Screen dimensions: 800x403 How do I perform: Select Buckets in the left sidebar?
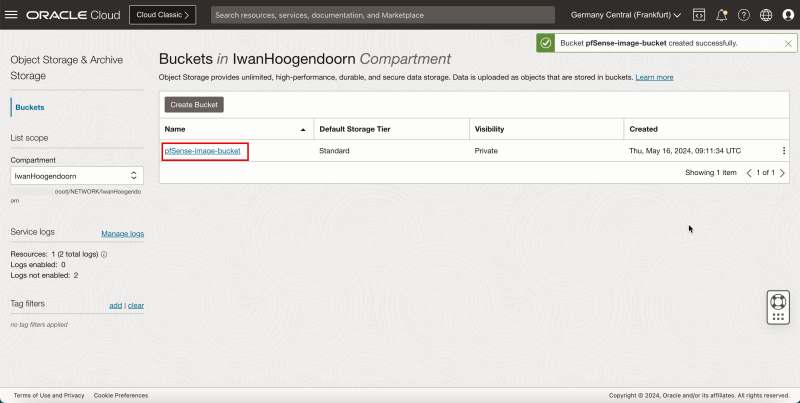[29, 107]
